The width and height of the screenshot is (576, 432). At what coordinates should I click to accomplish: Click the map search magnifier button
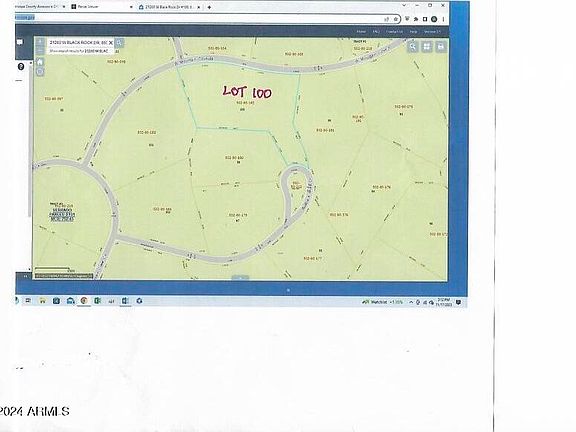click(x=119, y=43)
